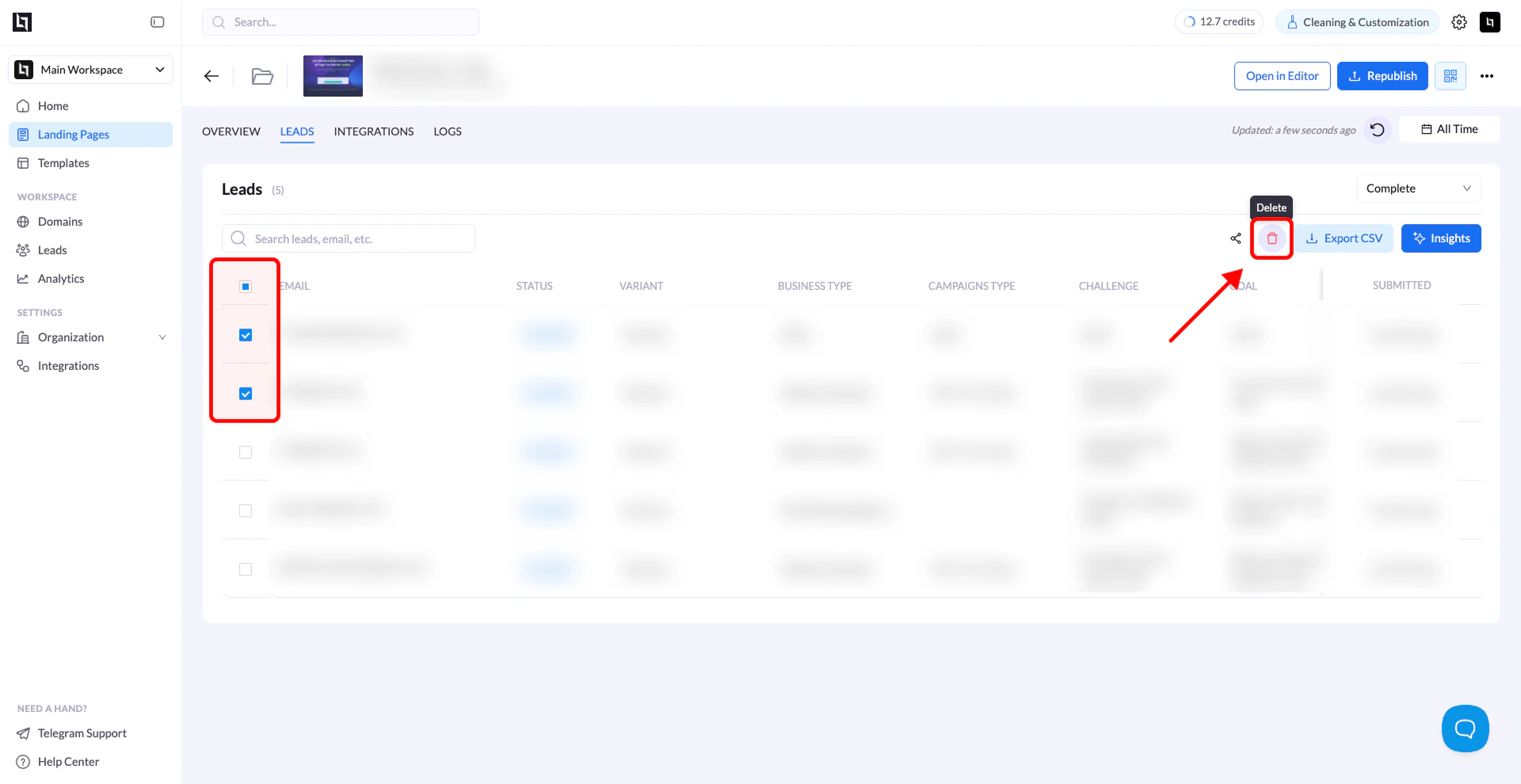1521x784 pixels.
Task: Click the Export CSV button
Action: click(1344, 238)
